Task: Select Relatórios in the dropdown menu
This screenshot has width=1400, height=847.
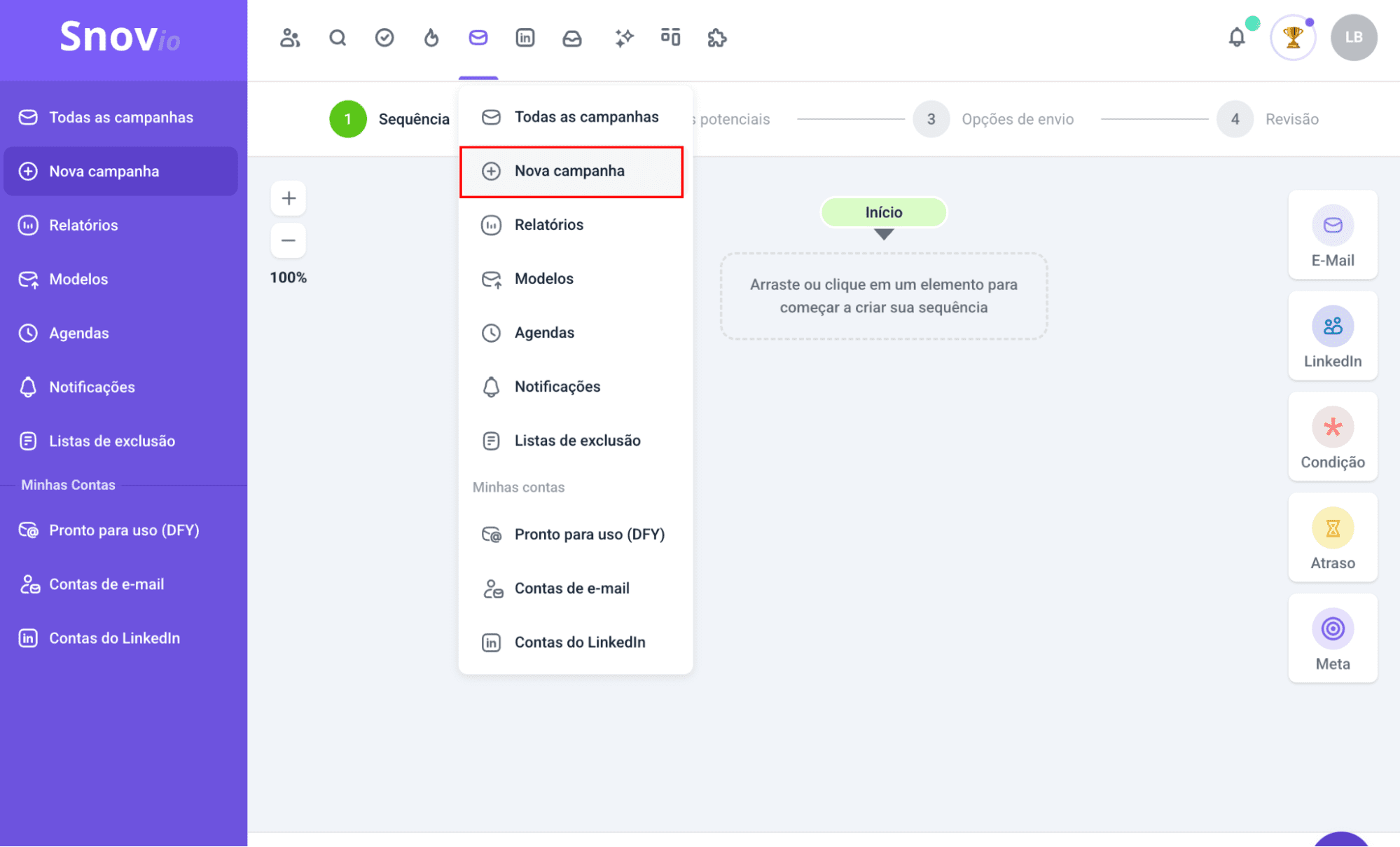Action: (548, 225)
